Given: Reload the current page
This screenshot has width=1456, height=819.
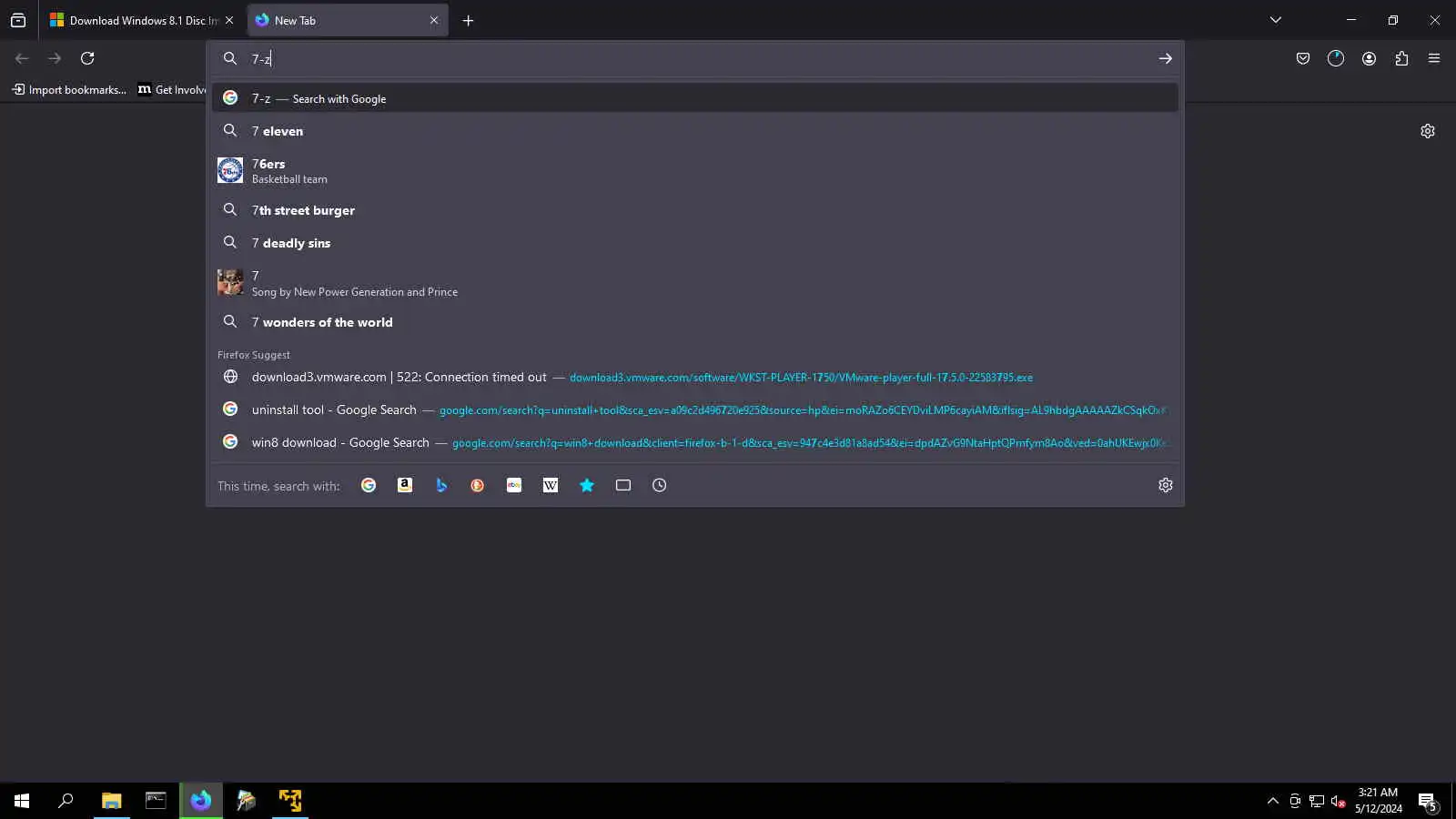Looking at the screenshot, I should coord(87,58).
